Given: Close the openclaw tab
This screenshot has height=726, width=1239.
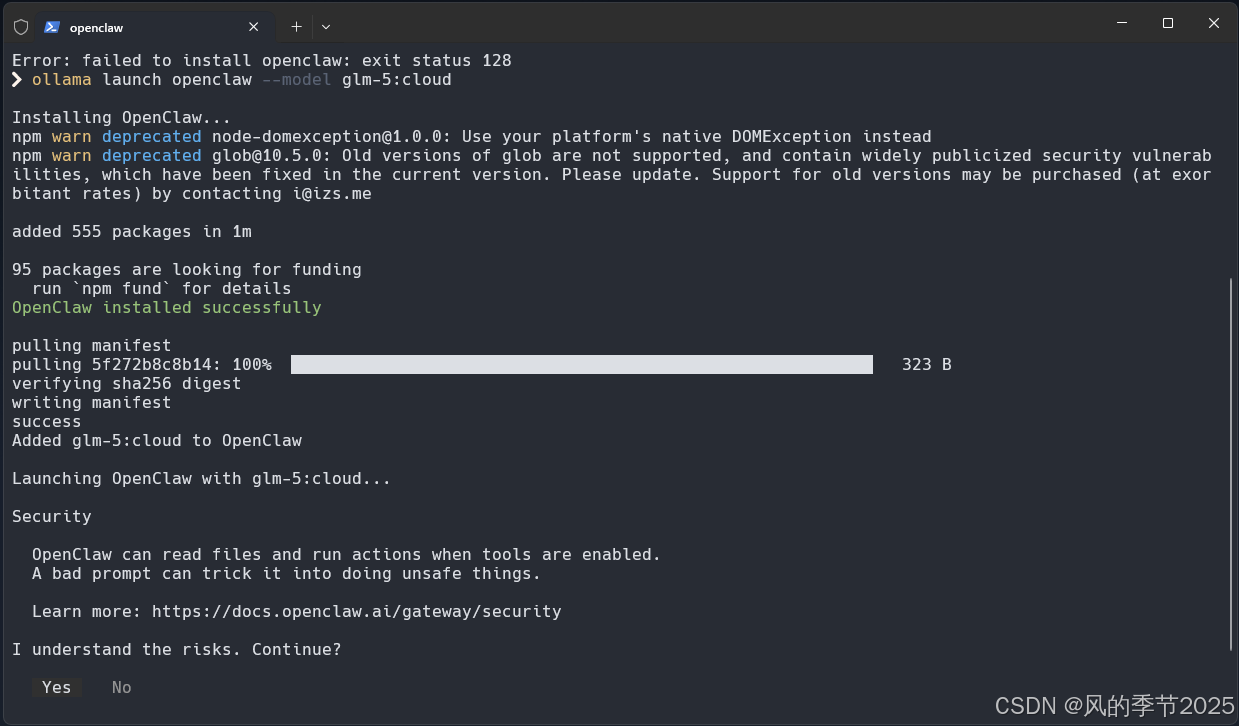Looking at the screenshot, I should click(254, 27).
